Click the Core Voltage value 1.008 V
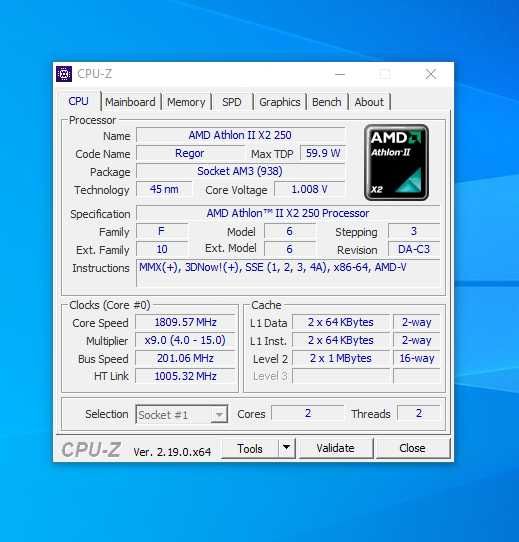519x542 pixels. click(309, 189)
